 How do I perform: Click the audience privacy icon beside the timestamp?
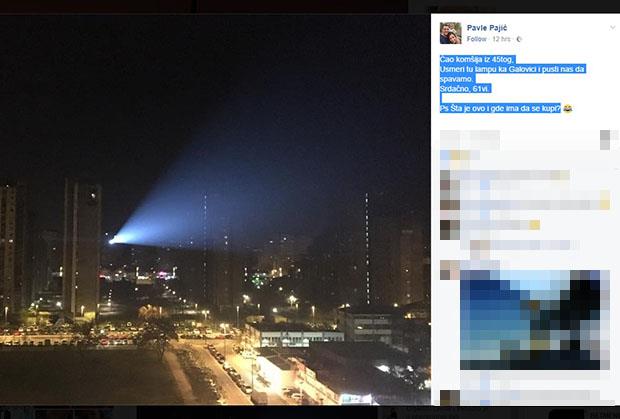pos(519,39)
